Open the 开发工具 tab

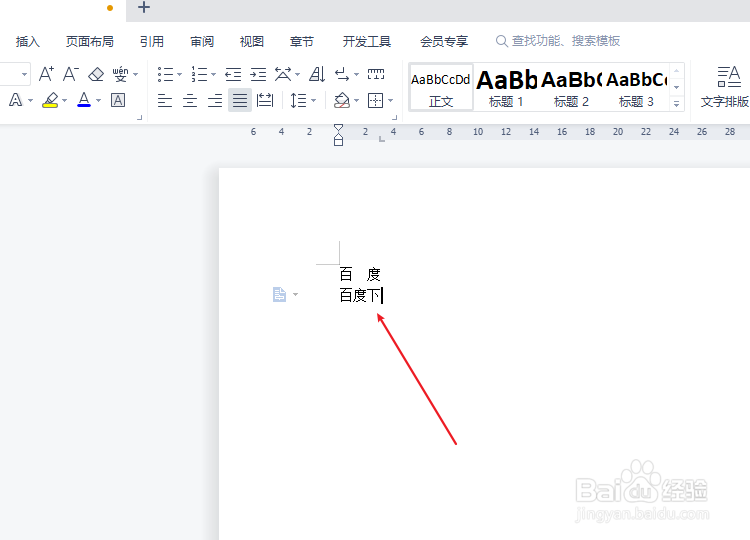(367, 42)
